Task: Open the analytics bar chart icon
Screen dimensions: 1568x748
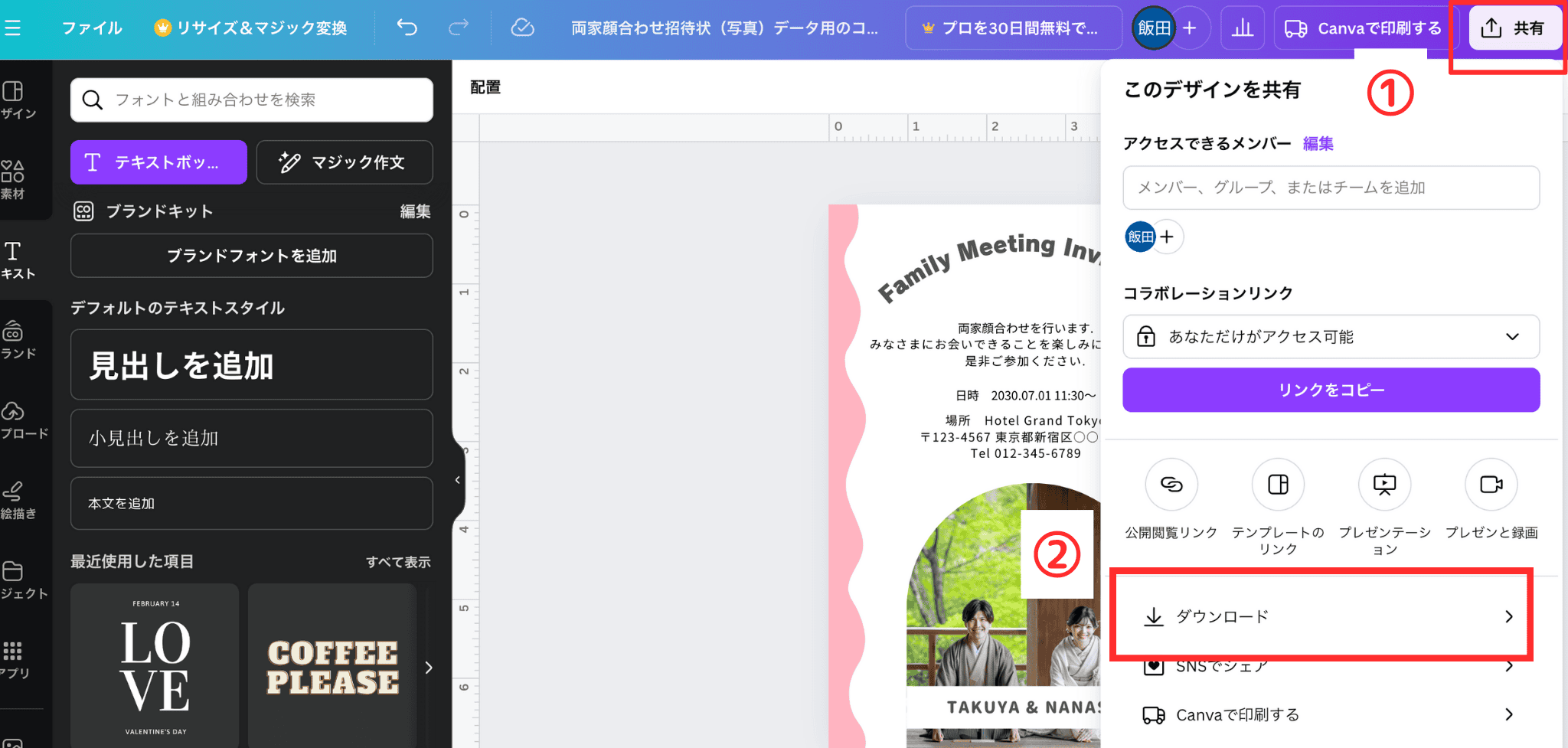Action: click(1242, 28)
